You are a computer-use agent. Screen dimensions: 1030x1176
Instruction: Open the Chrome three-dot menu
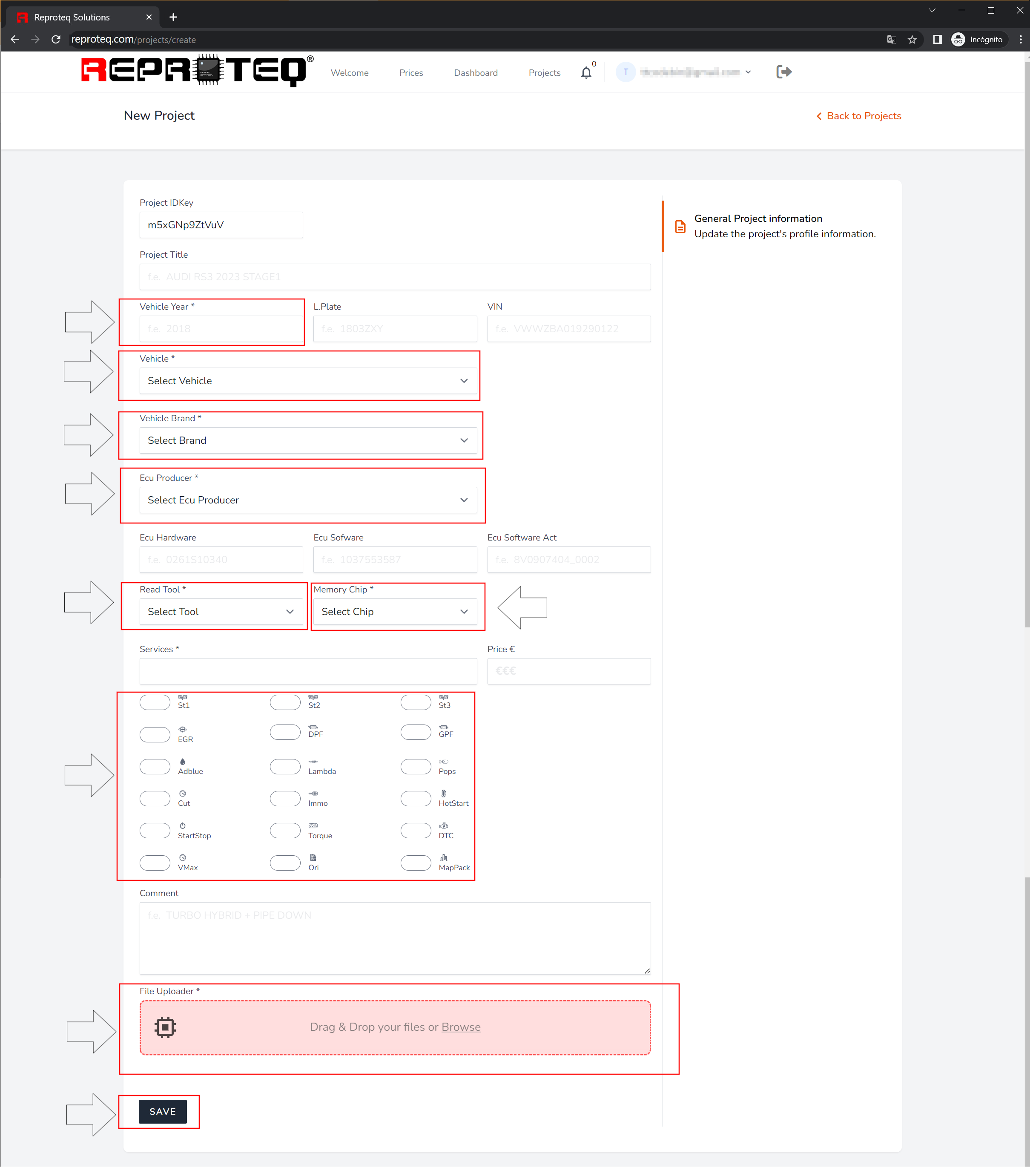1020,40
